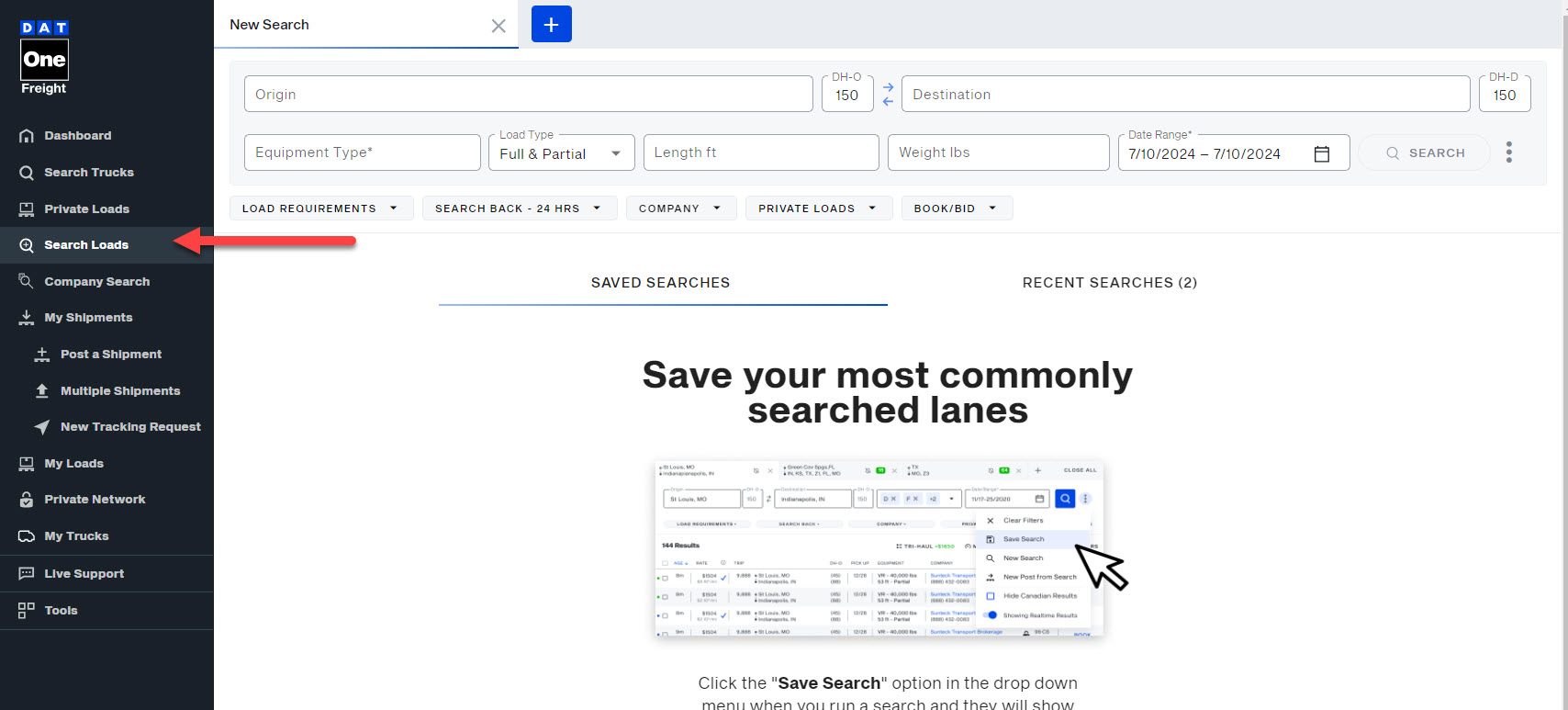This screenshot has width=1568, height=710.
Task: Click the Weight lbs field
Action: coord(999,152)
